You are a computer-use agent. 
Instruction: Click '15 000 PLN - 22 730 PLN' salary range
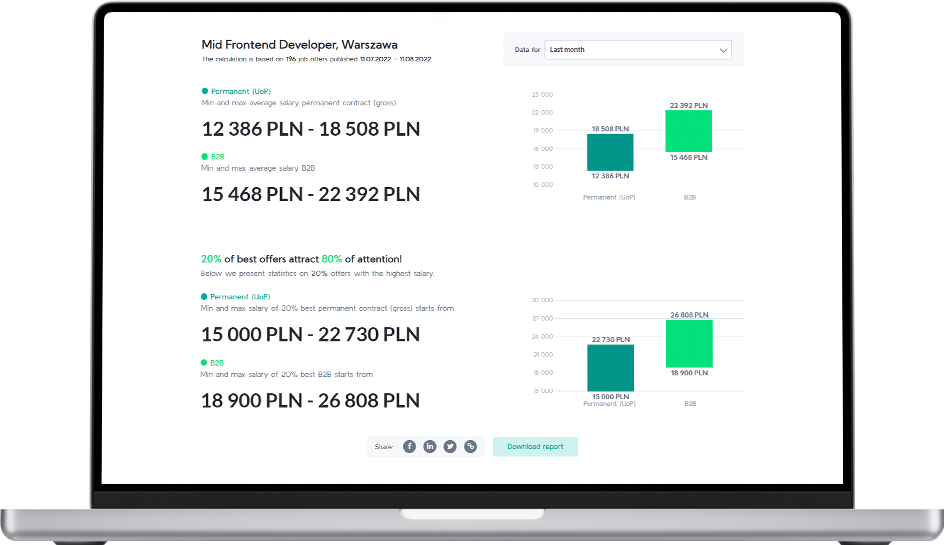310,334
